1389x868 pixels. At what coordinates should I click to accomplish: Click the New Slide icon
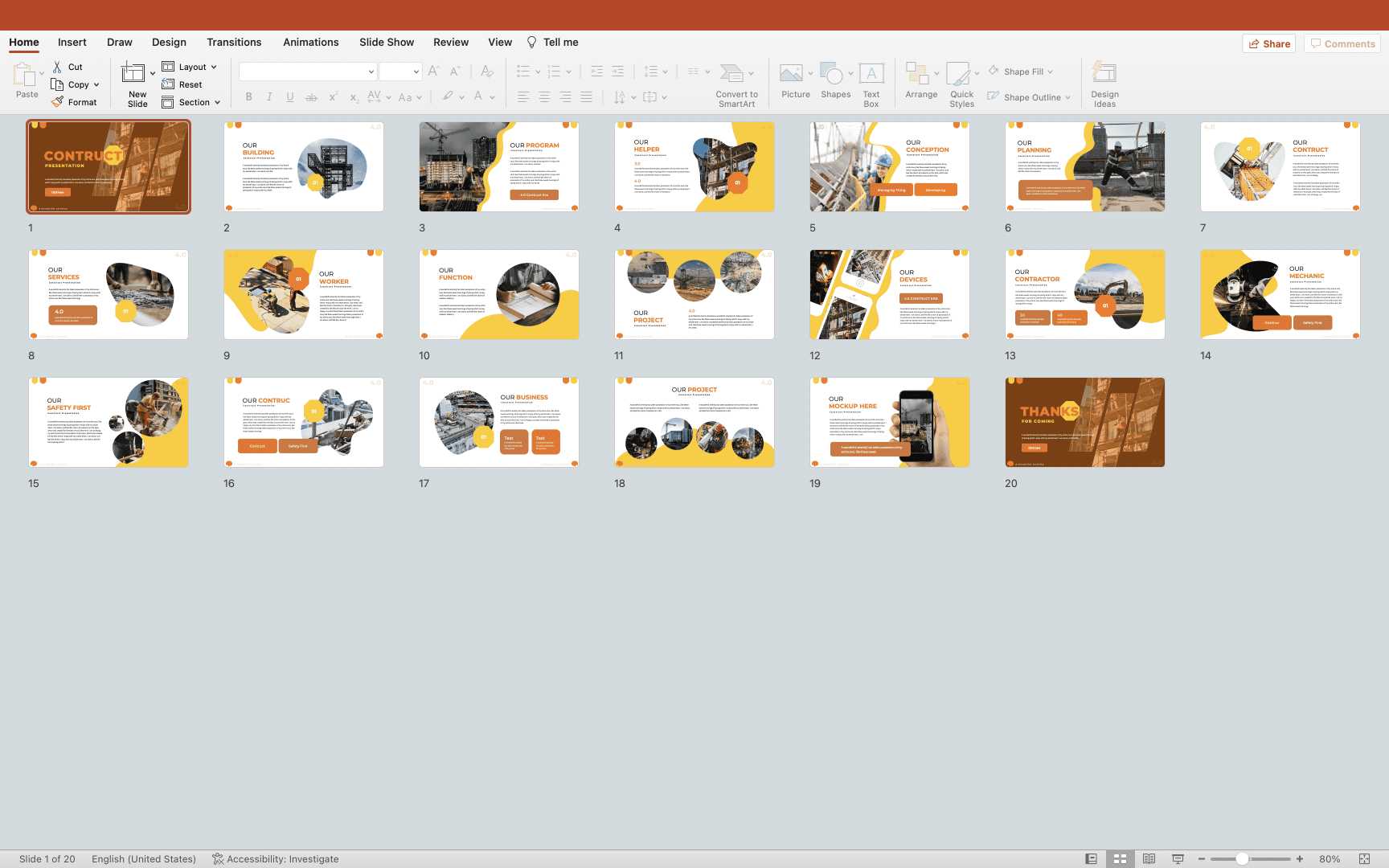coord(133,74)
